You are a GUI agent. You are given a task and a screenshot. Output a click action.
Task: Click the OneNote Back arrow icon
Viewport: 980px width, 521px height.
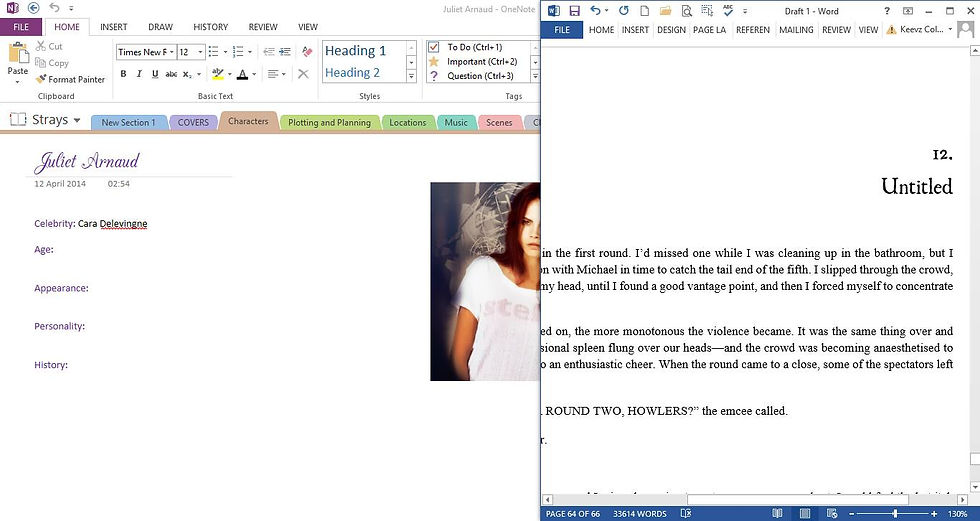click(34, 8)
